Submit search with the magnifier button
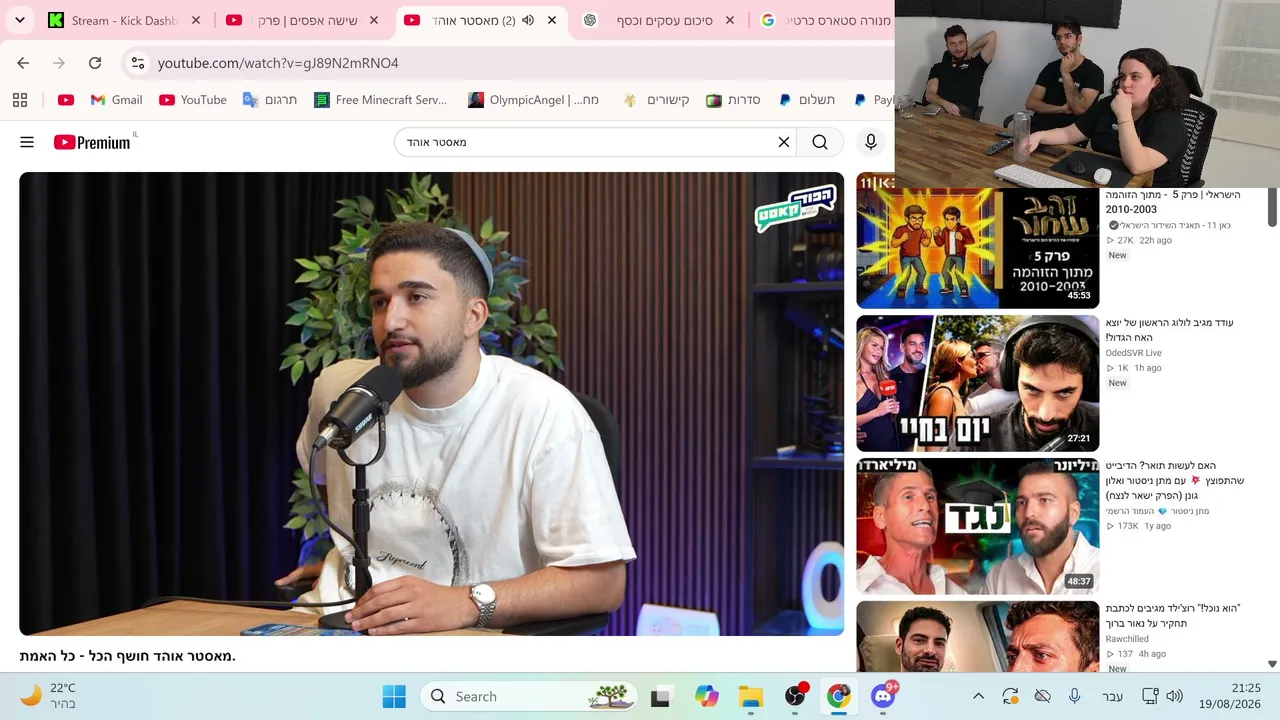1280x720 pixels. [820, 142]
